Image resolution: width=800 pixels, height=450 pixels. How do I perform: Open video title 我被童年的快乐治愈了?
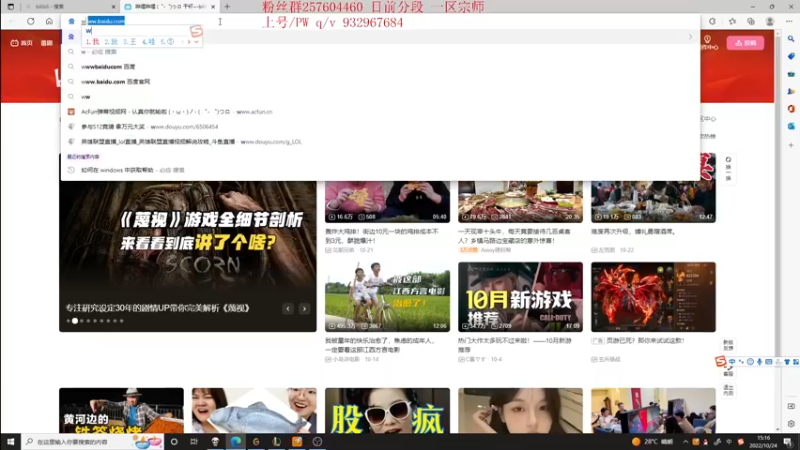click(380, 345)
